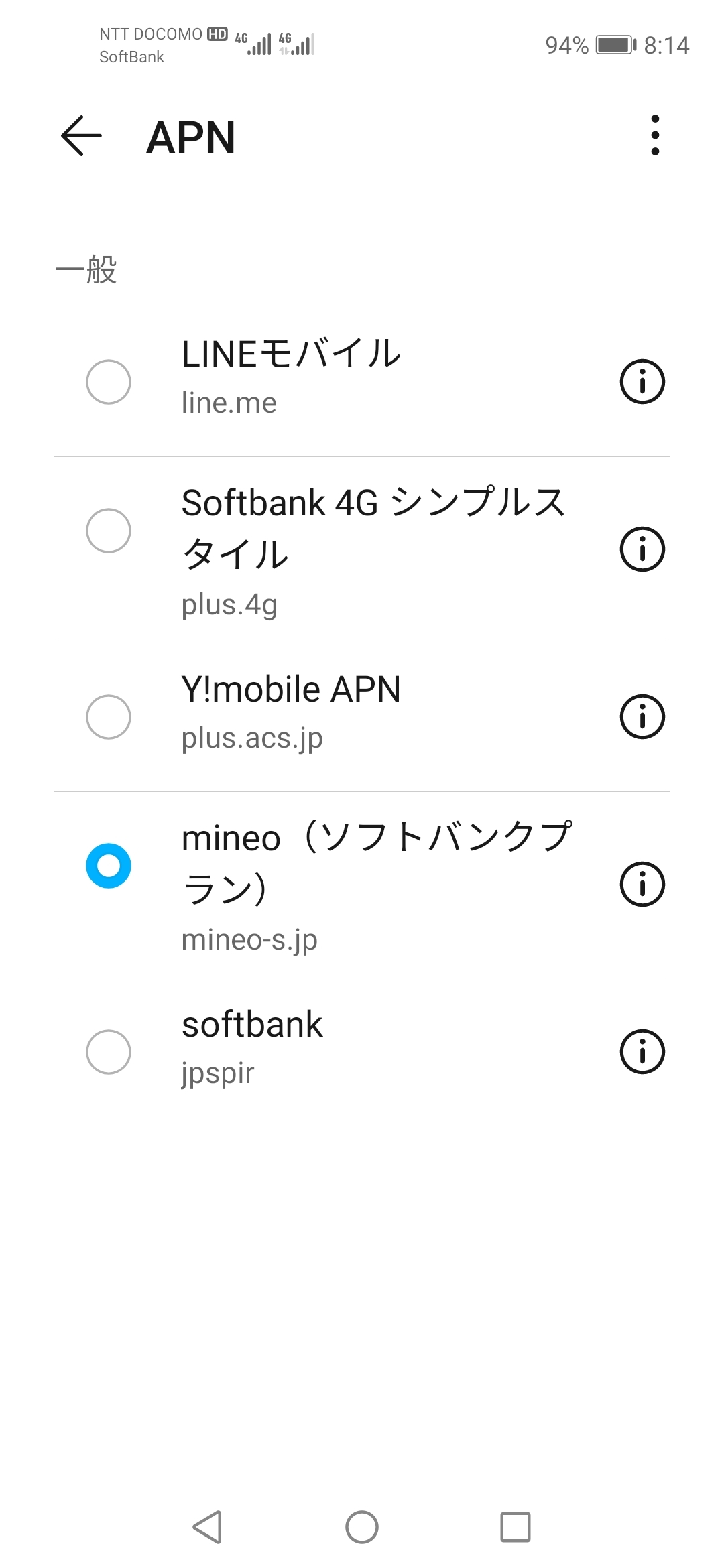Tap the battery status icon

615,45
